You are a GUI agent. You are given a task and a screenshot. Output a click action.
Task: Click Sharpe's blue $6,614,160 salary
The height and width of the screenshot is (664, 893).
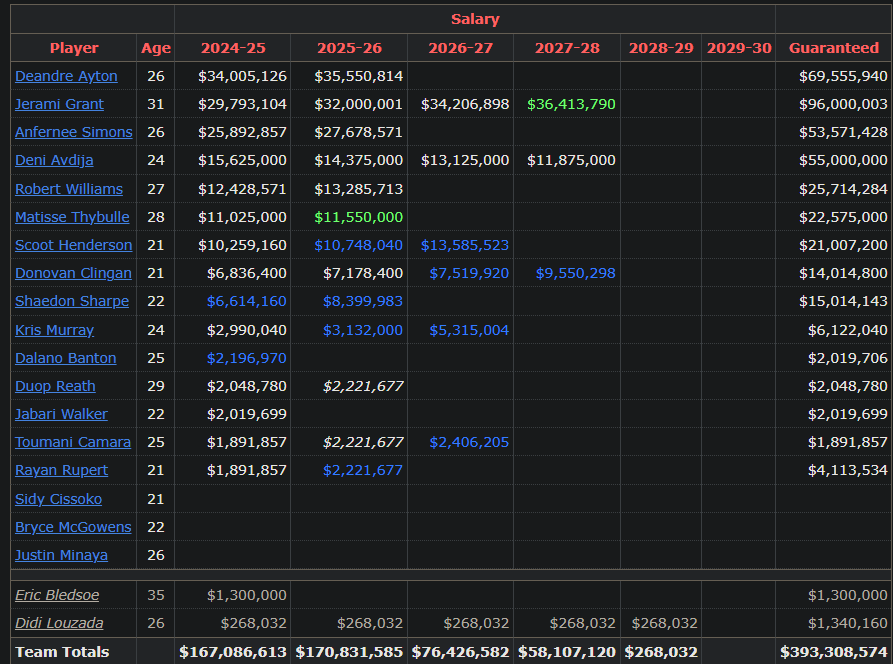point(247,301)
